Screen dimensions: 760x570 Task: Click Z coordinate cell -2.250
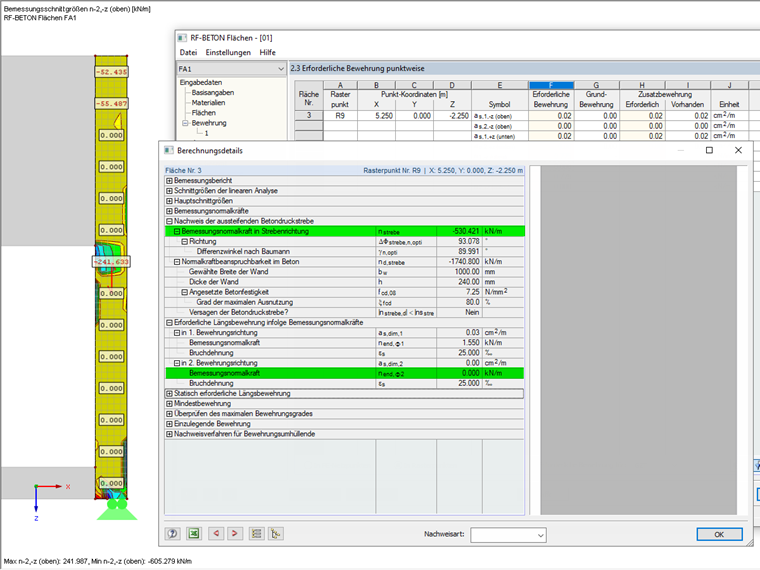[x=452, y=116]
